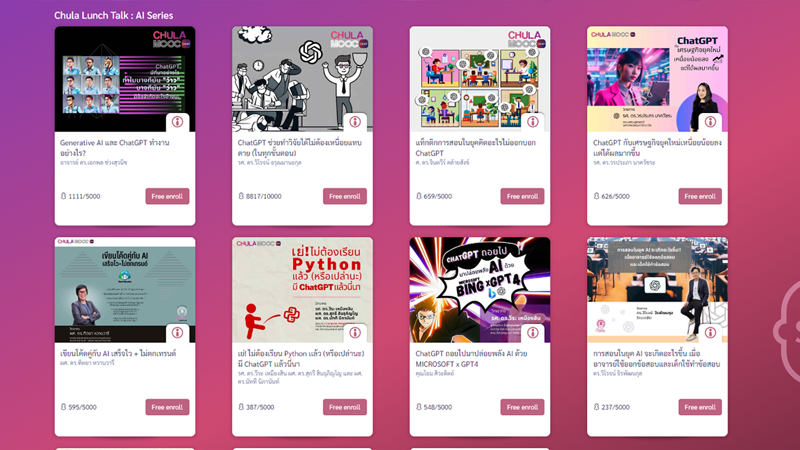Click the chatbot face icon at right edge

[x=787, y=331]
